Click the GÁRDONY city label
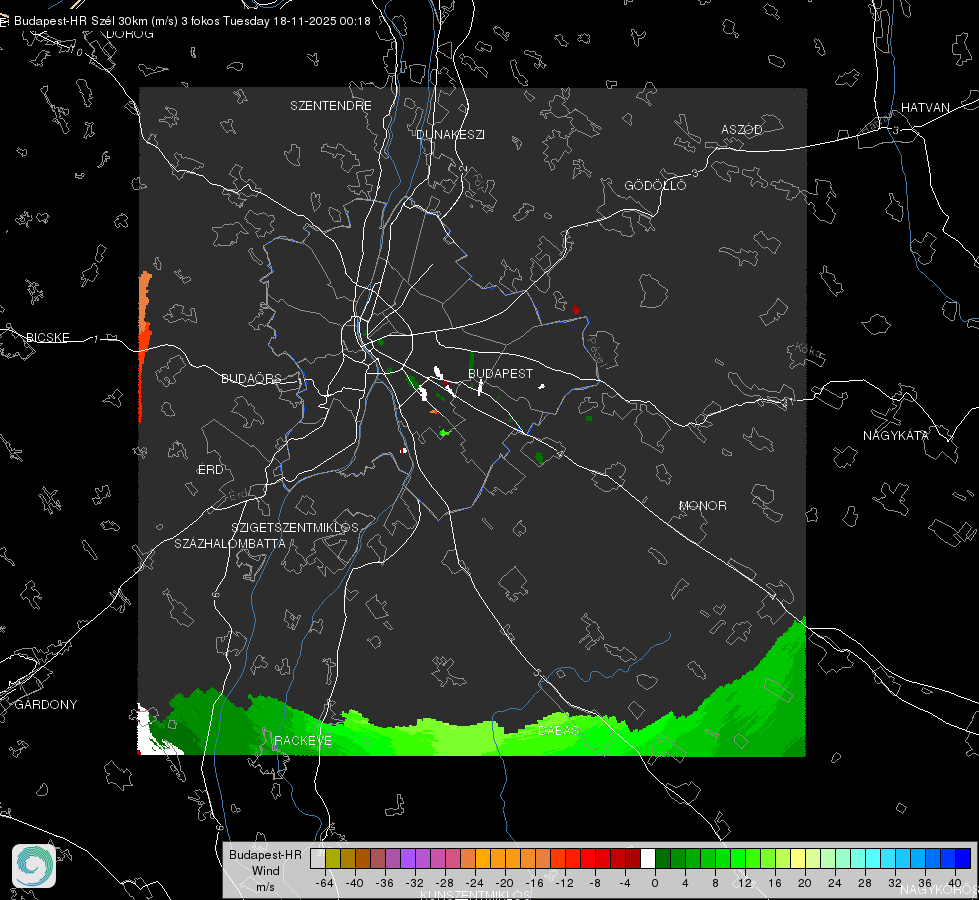 coord(46,705)
